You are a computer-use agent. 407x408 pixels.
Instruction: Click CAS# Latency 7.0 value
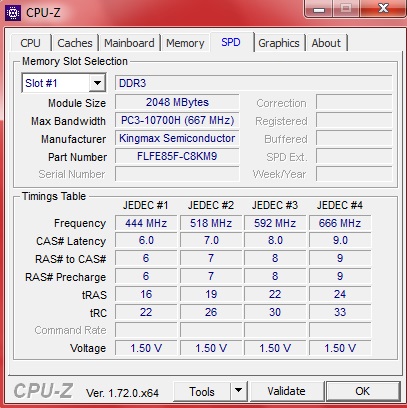[x=211, y=240]
